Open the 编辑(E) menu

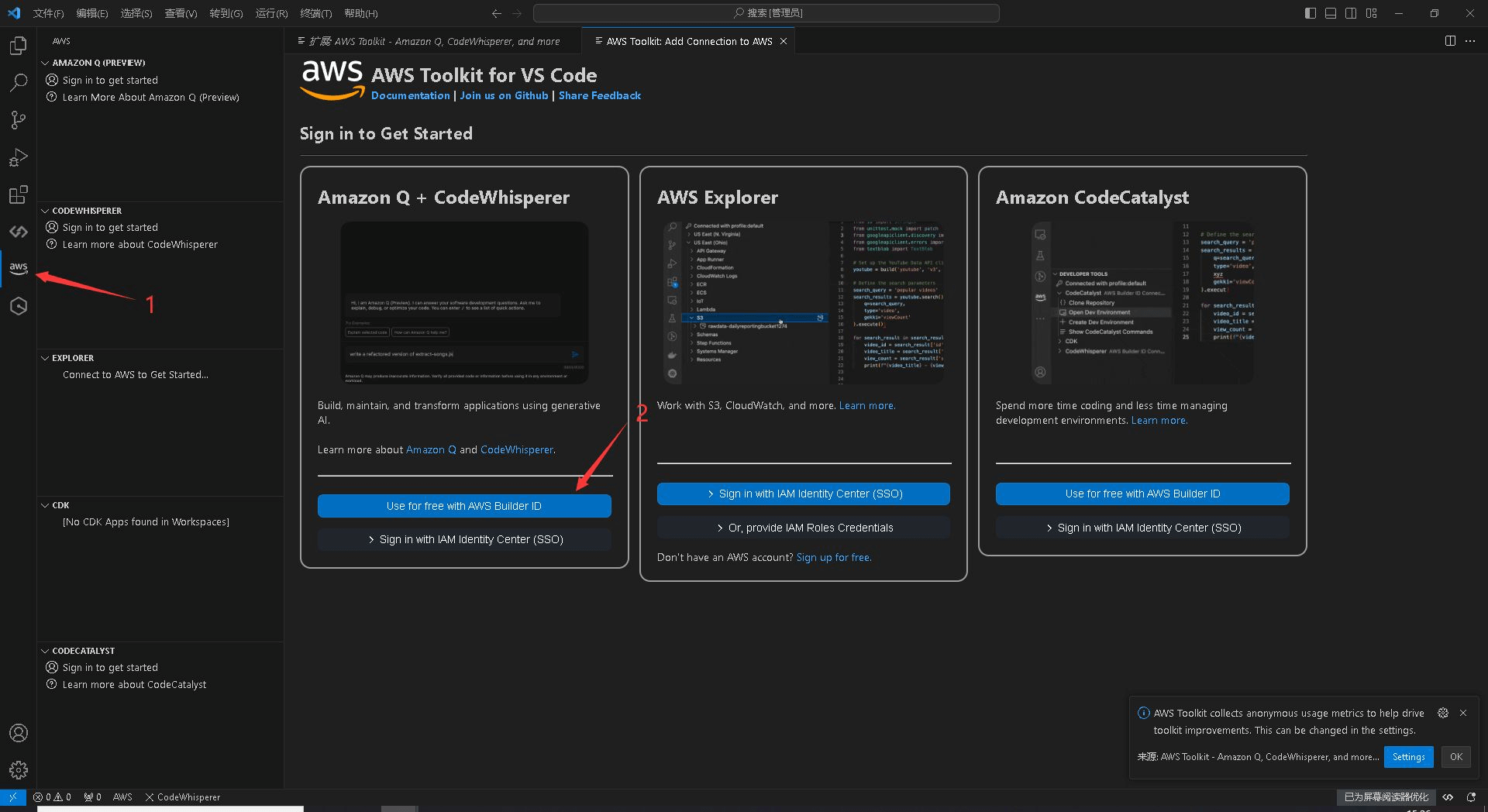92,13
